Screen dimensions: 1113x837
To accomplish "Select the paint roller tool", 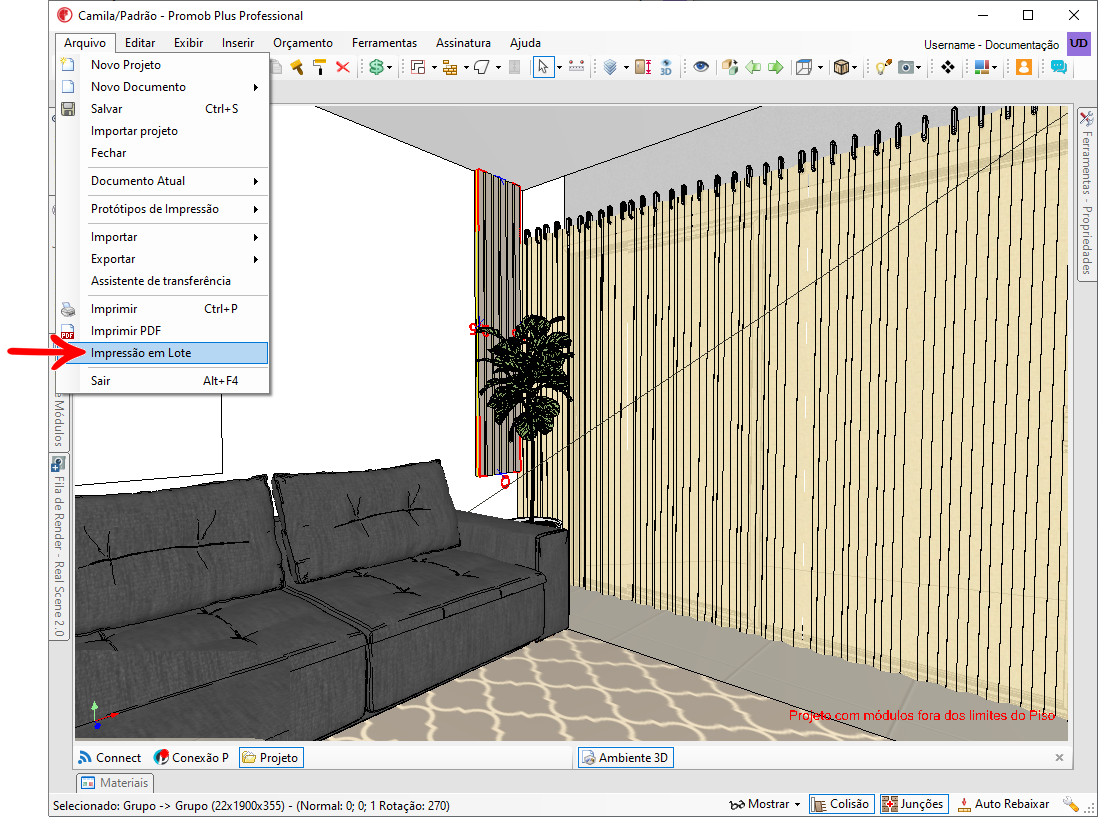I will 319,67.
